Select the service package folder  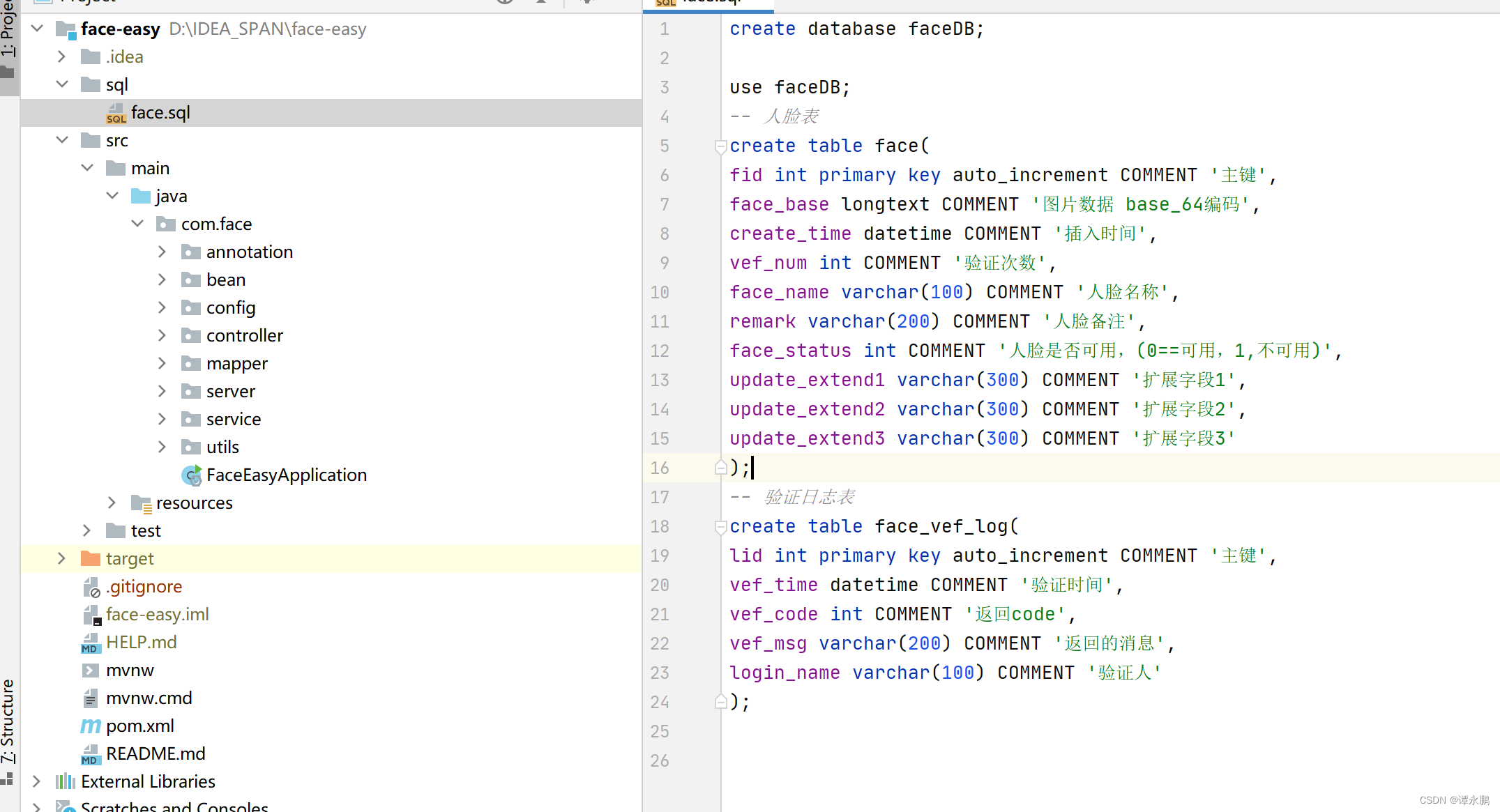234,419
